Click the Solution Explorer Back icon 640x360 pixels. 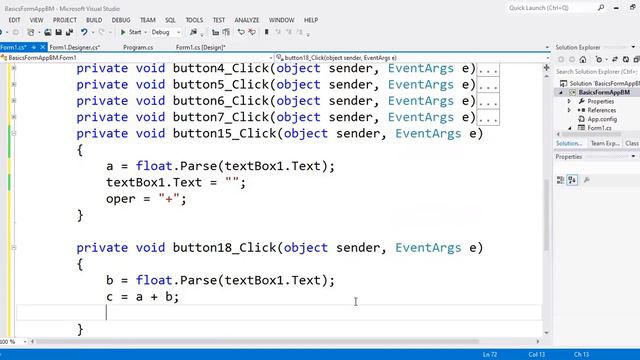(561, 60)
